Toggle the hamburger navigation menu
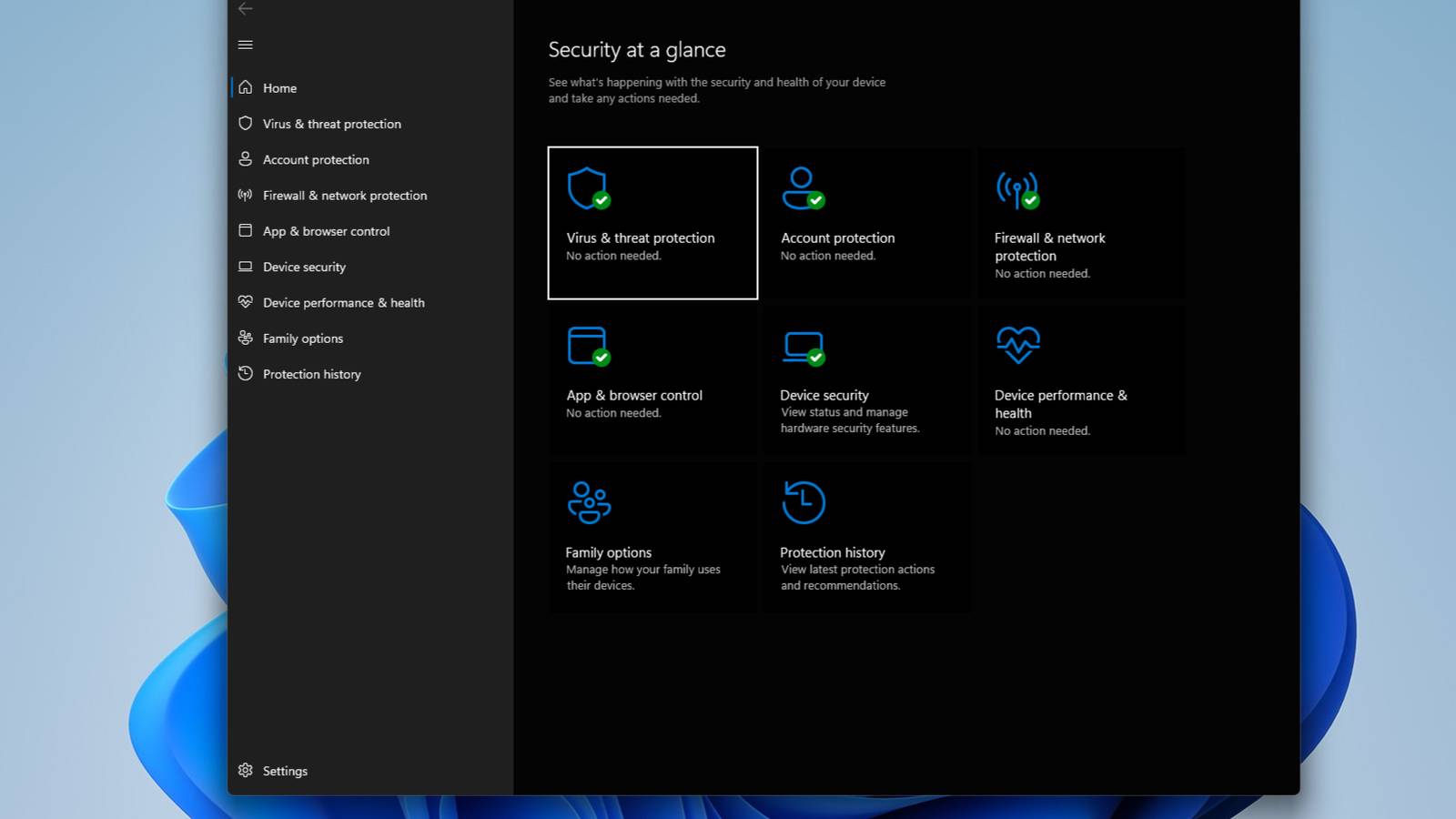This screenshot has width=1456, height=819. tap(246, 45)
